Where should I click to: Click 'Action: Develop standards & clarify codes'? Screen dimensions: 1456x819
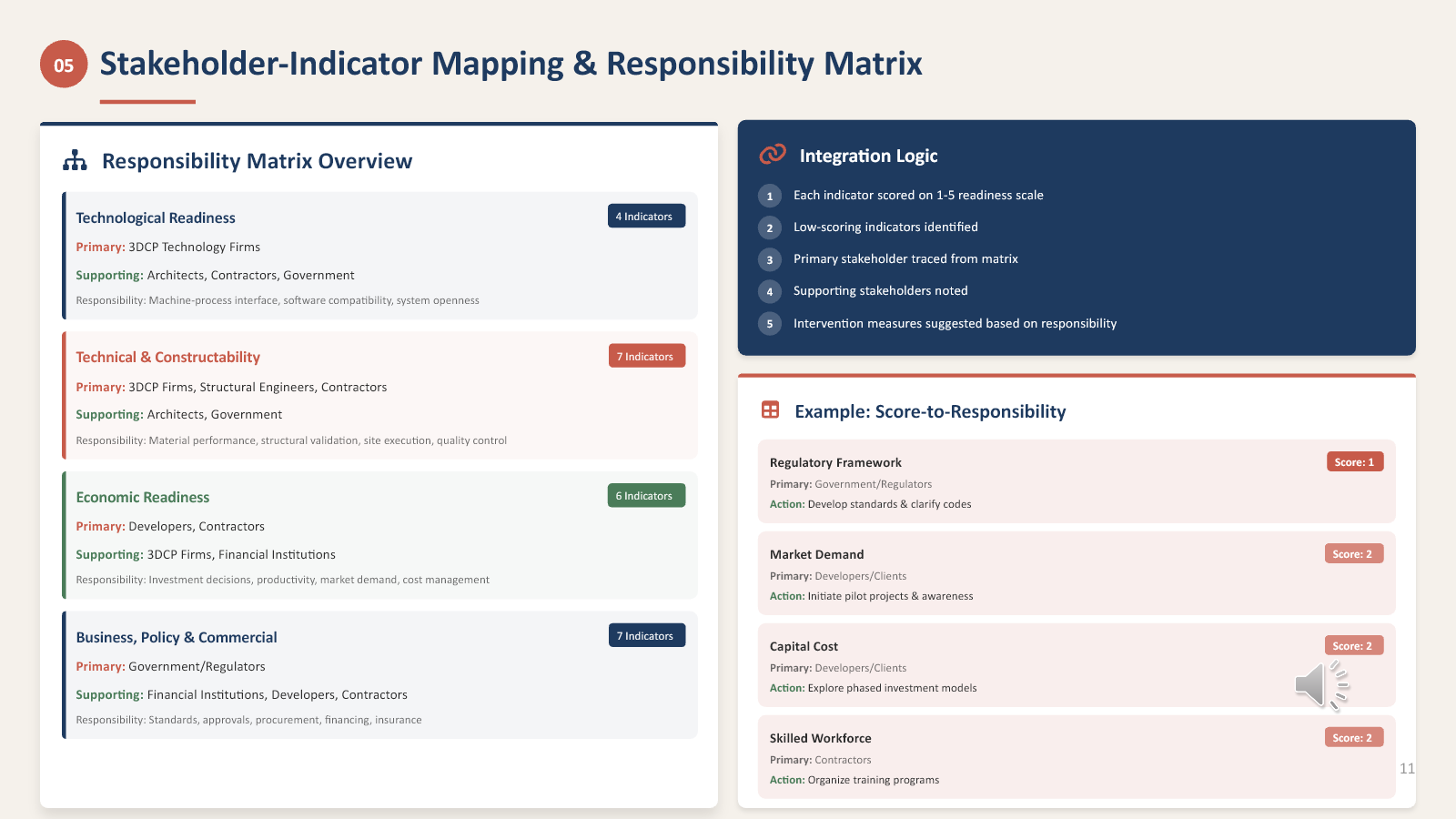coord(871,504)
